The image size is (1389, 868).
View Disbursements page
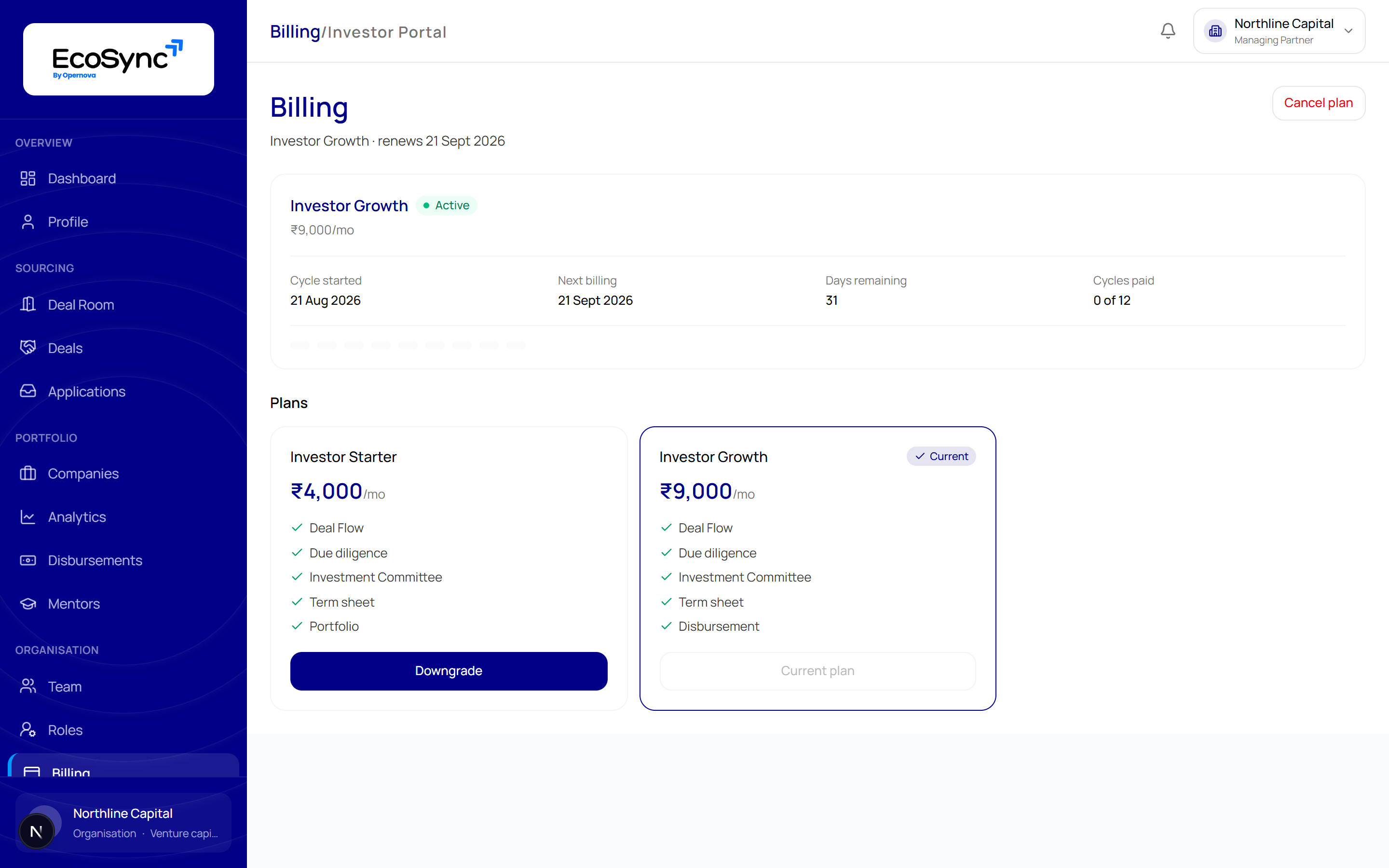pyautogui.click(x=123, y=560)
